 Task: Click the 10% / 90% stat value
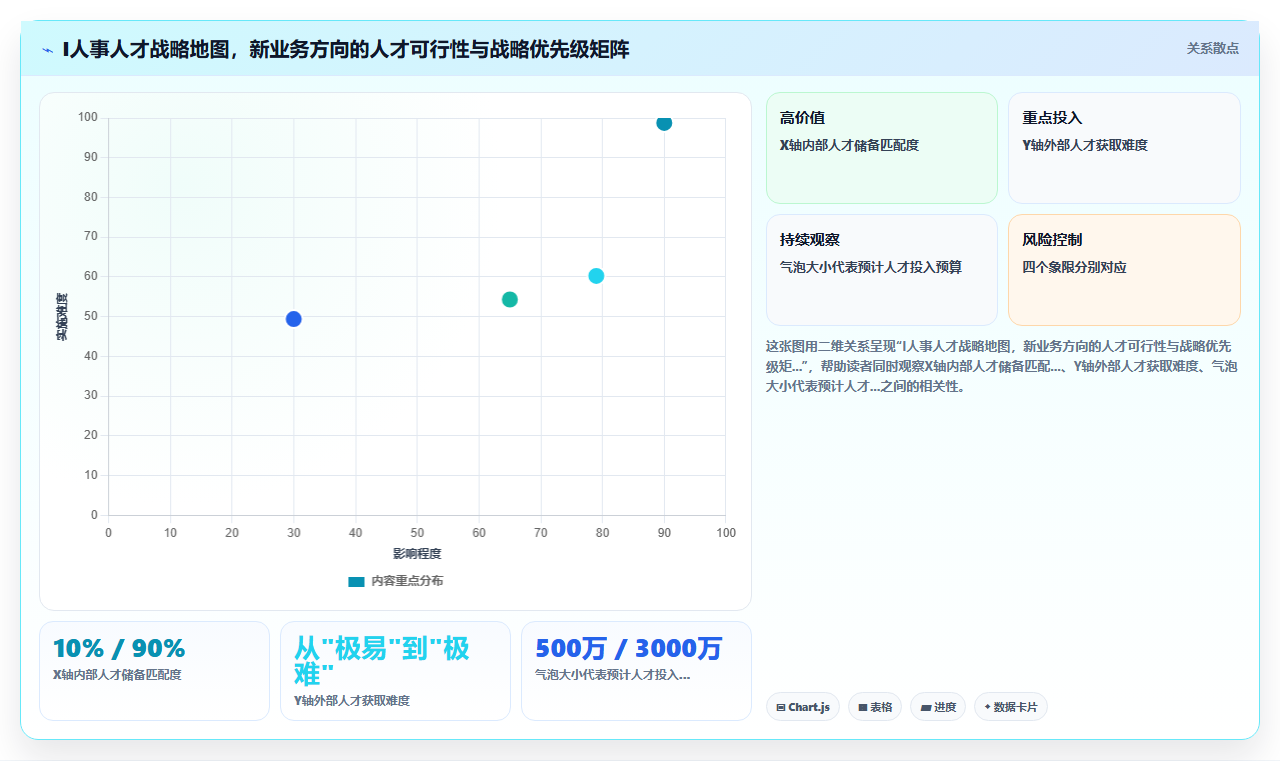click(x=119, y=648)
